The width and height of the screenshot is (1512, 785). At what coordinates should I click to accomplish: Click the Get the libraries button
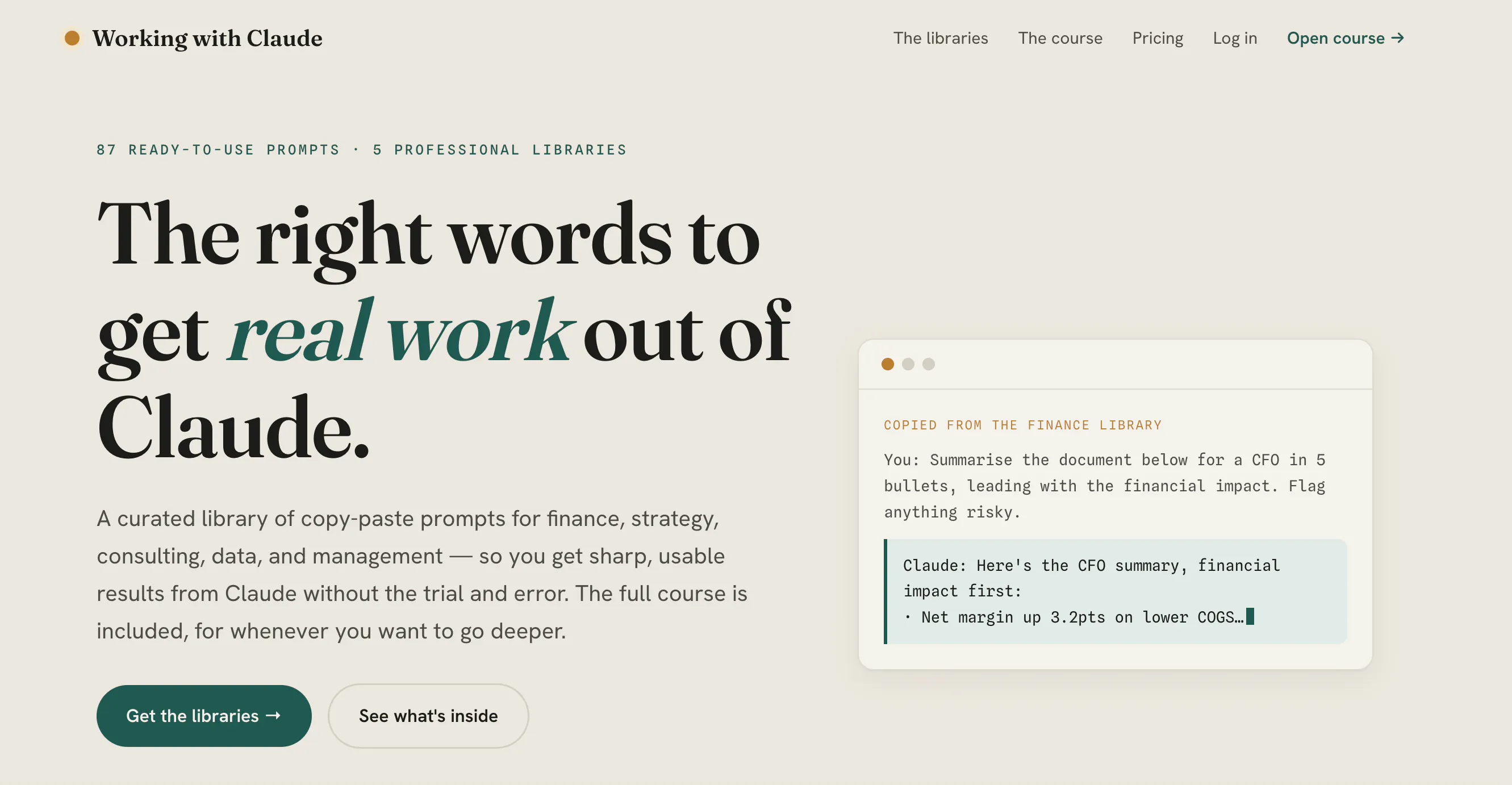204,716
